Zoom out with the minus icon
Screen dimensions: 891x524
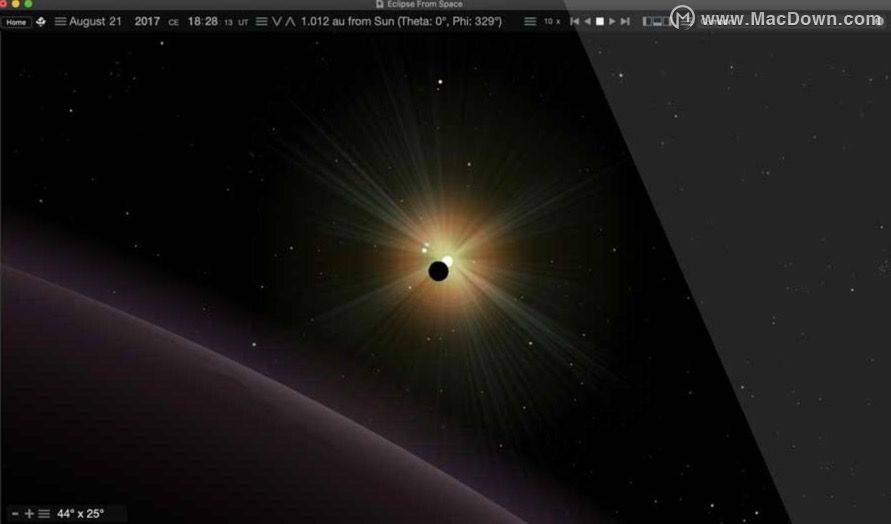[15, 514]
